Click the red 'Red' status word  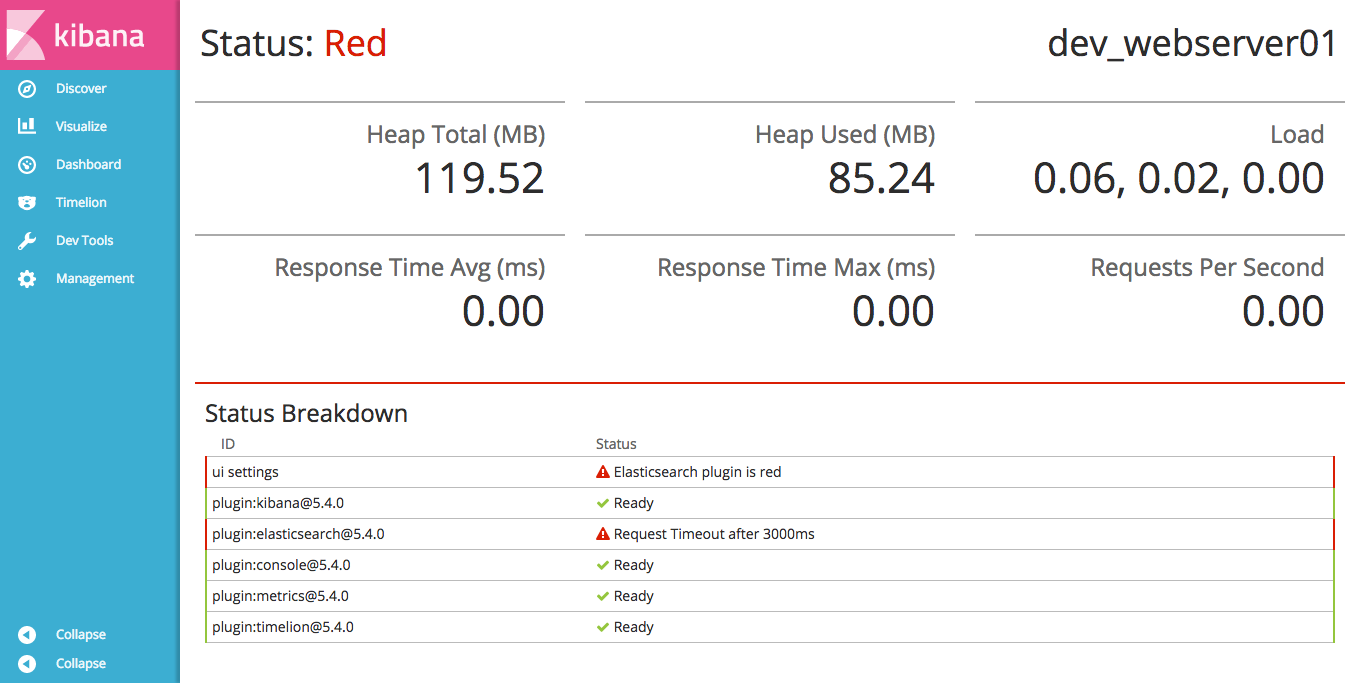pos(355,44)
